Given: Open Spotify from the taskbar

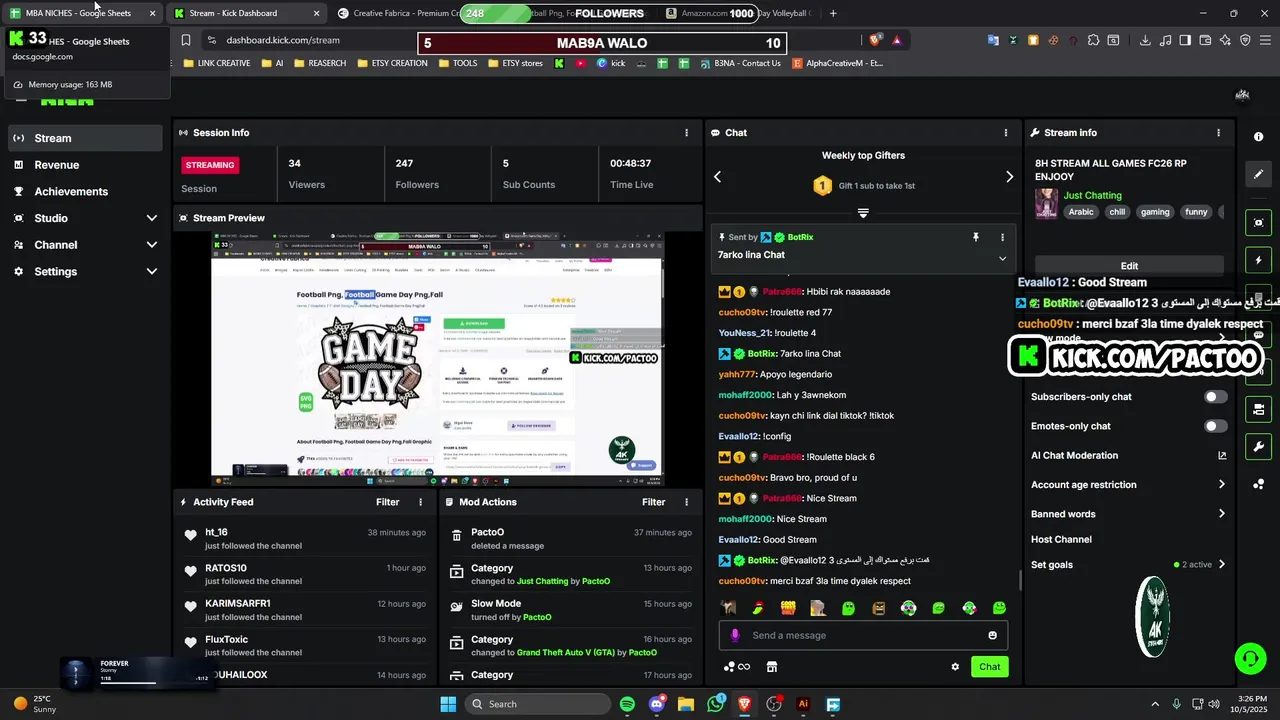Looking at the screenshot, I should (627, 704).
